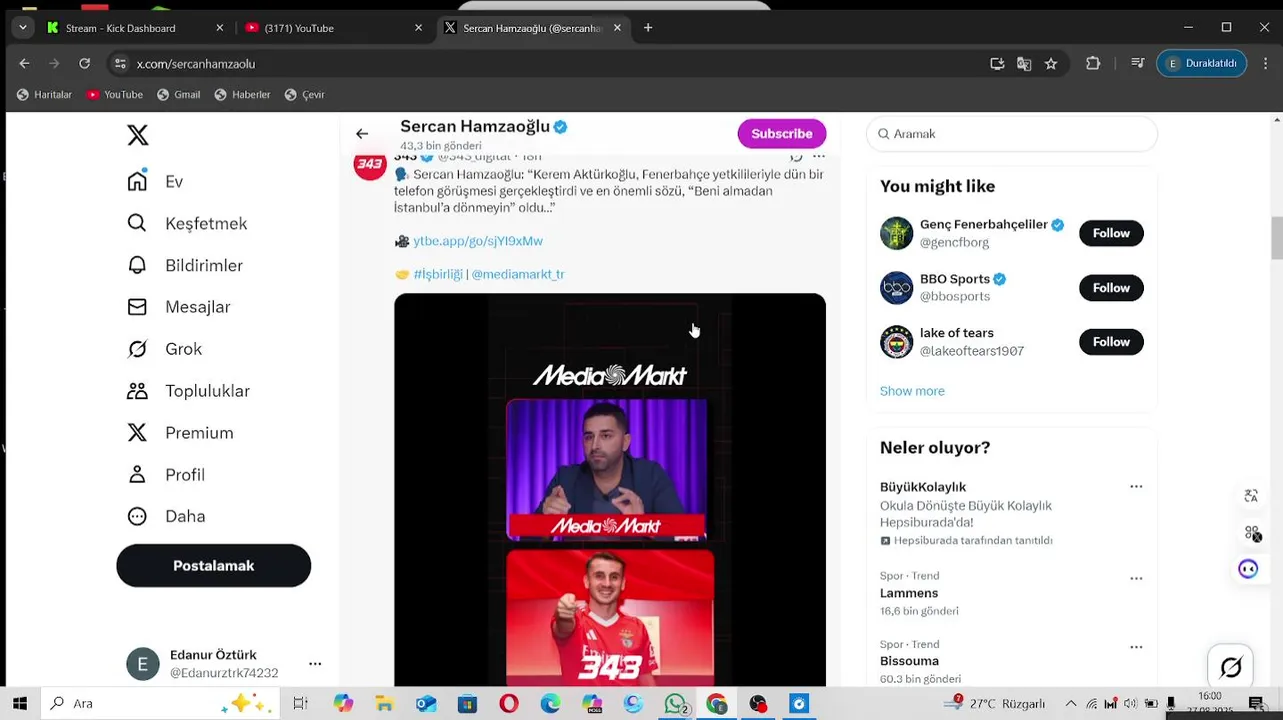Open Profil from the sidebar

(x=166, y=475)
